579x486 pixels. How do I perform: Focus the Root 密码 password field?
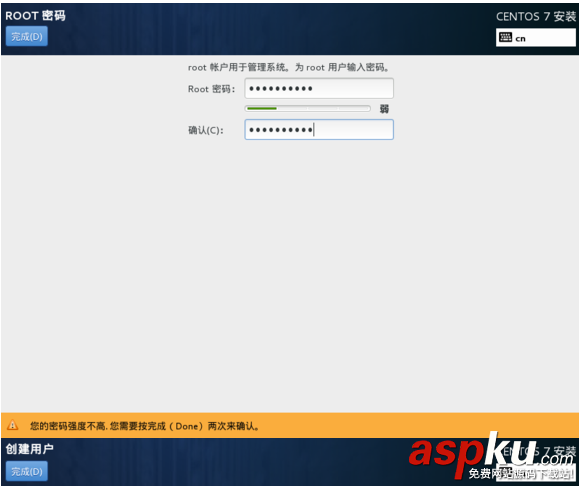tap(319, 88)
